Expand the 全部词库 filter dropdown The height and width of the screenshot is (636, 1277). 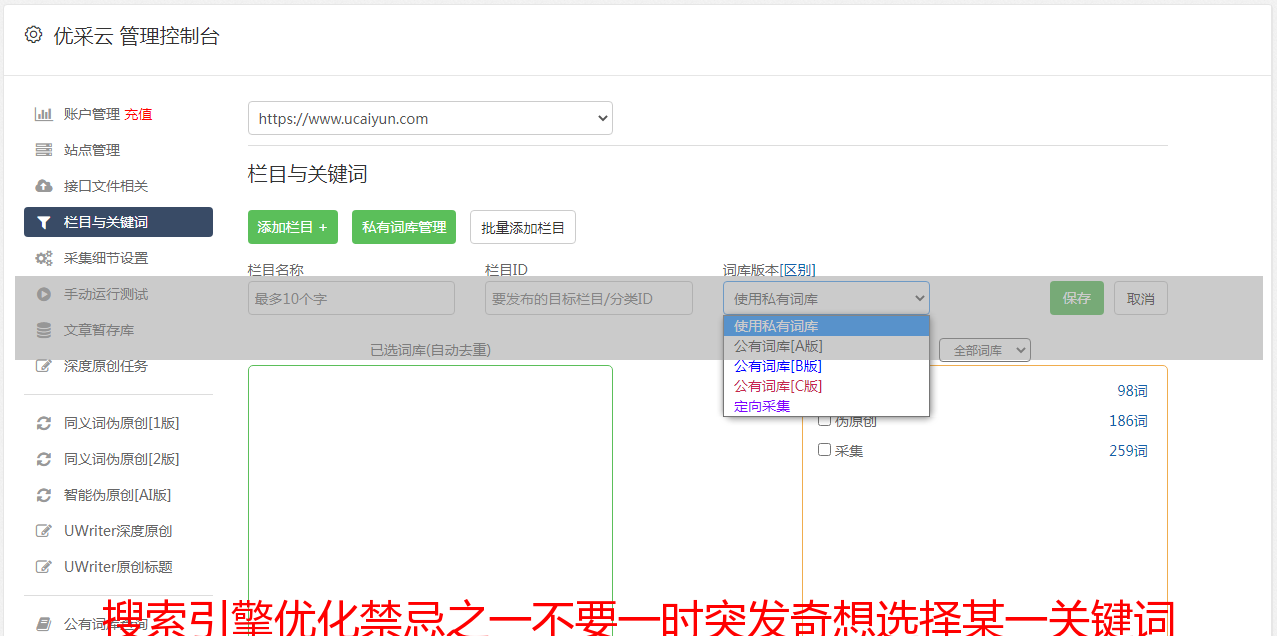pyautogui.click(x=985, y=350)
